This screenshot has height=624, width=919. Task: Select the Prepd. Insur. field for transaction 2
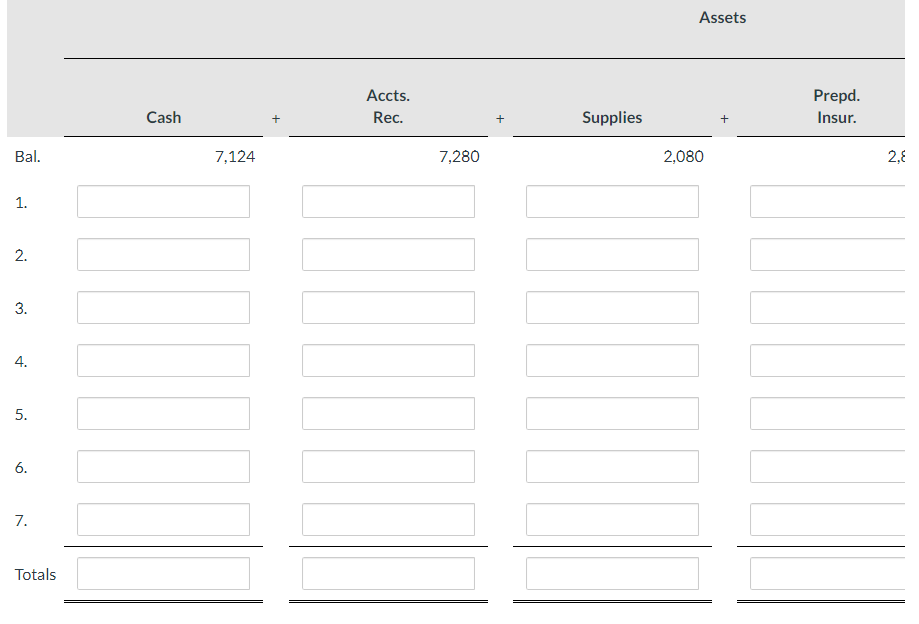(828, 254)
